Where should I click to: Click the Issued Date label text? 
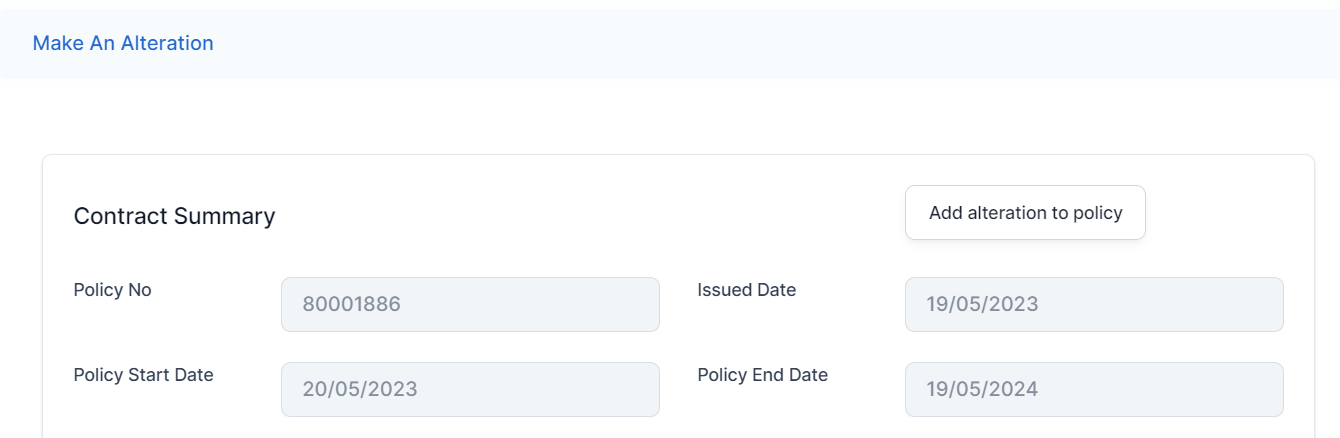(747, 290)
